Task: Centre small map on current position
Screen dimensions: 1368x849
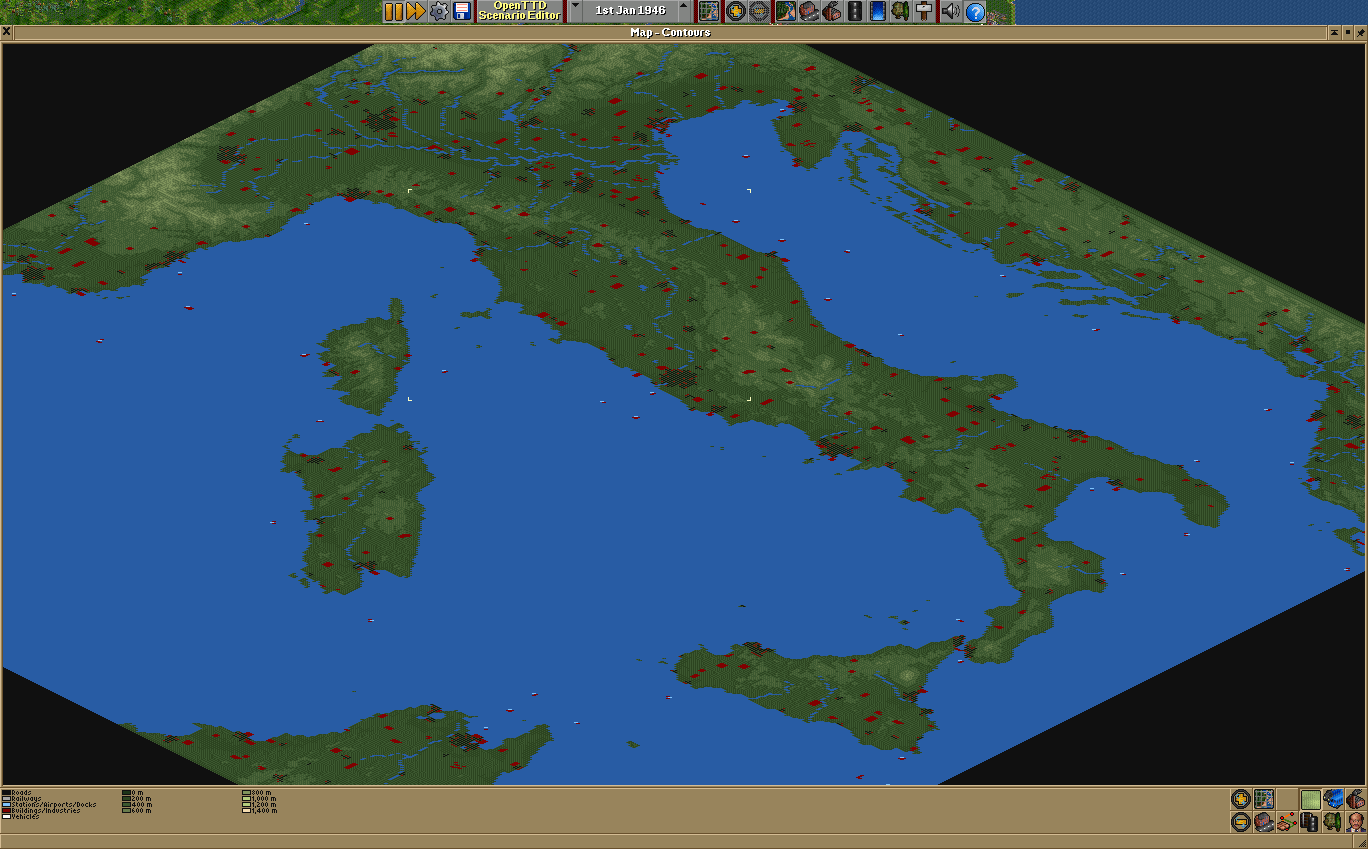Action: [x=1264, y=799]
